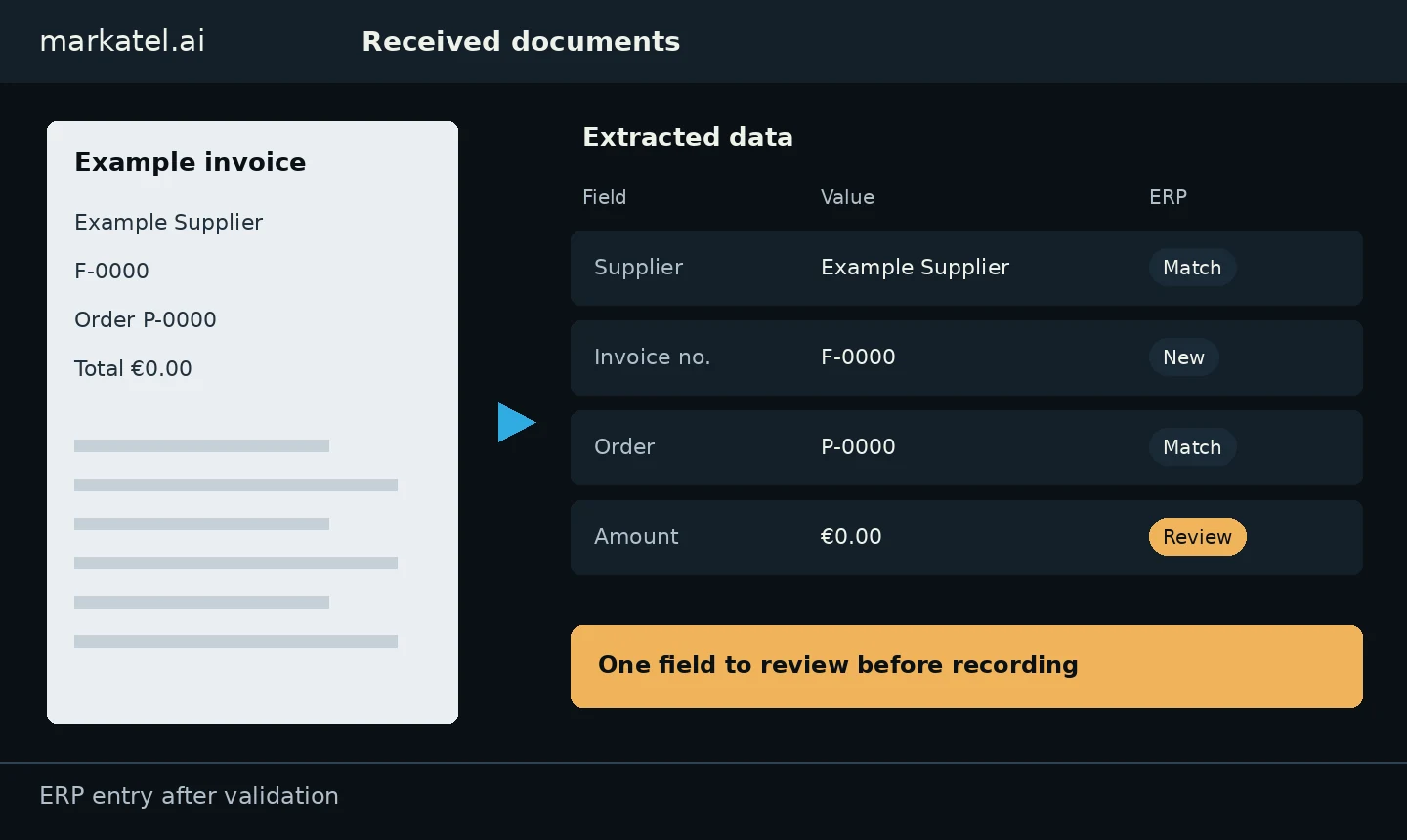The image size is (1407, 840).
Task: Click the Example invoice title
Action: coord(191,162)
